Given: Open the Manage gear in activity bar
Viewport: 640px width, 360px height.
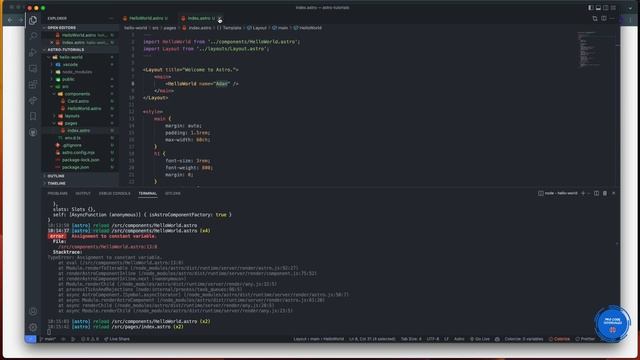Looking at the screenshot, I should pos(33,327).
